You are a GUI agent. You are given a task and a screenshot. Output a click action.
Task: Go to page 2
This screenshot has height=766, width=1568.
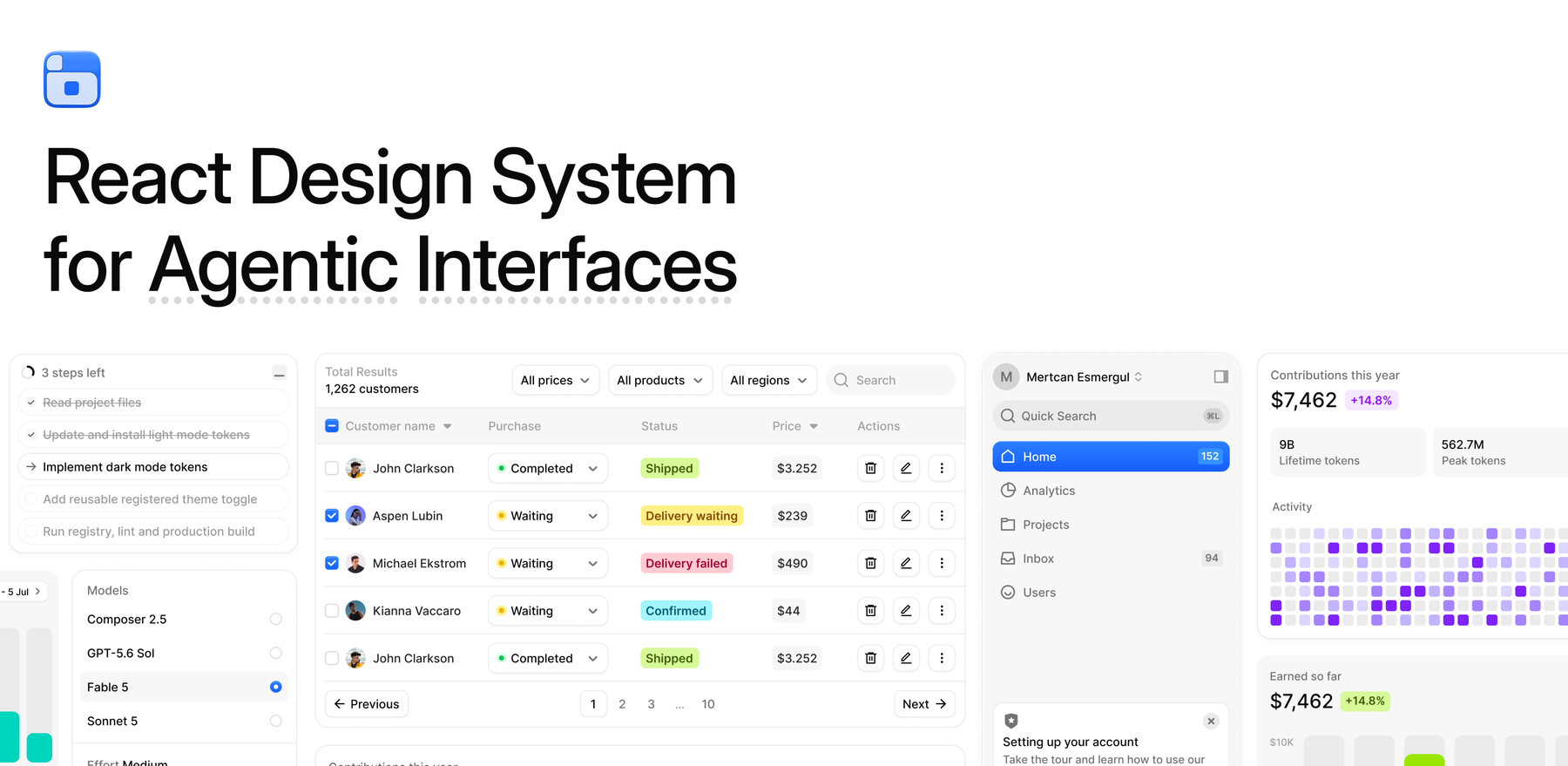(622, 704)
